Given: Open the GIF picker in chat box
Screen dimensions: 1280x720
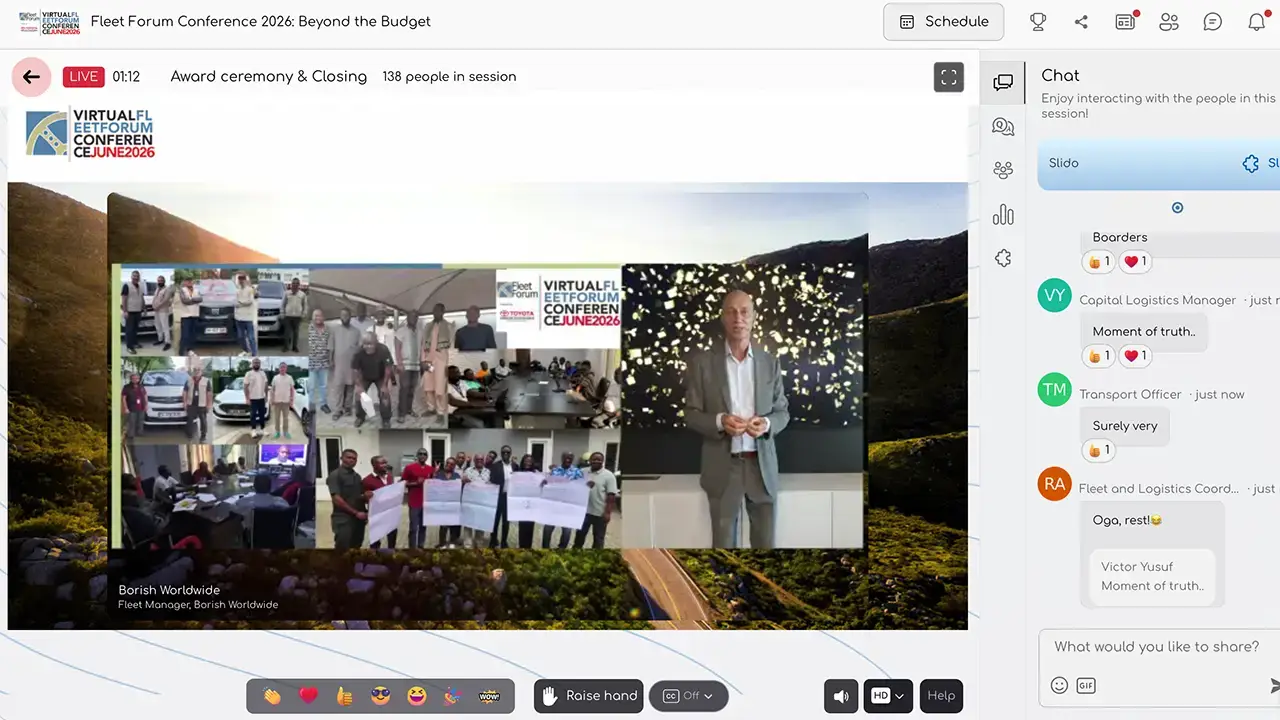Looking at the screenshot, I should coord(1085,685).
